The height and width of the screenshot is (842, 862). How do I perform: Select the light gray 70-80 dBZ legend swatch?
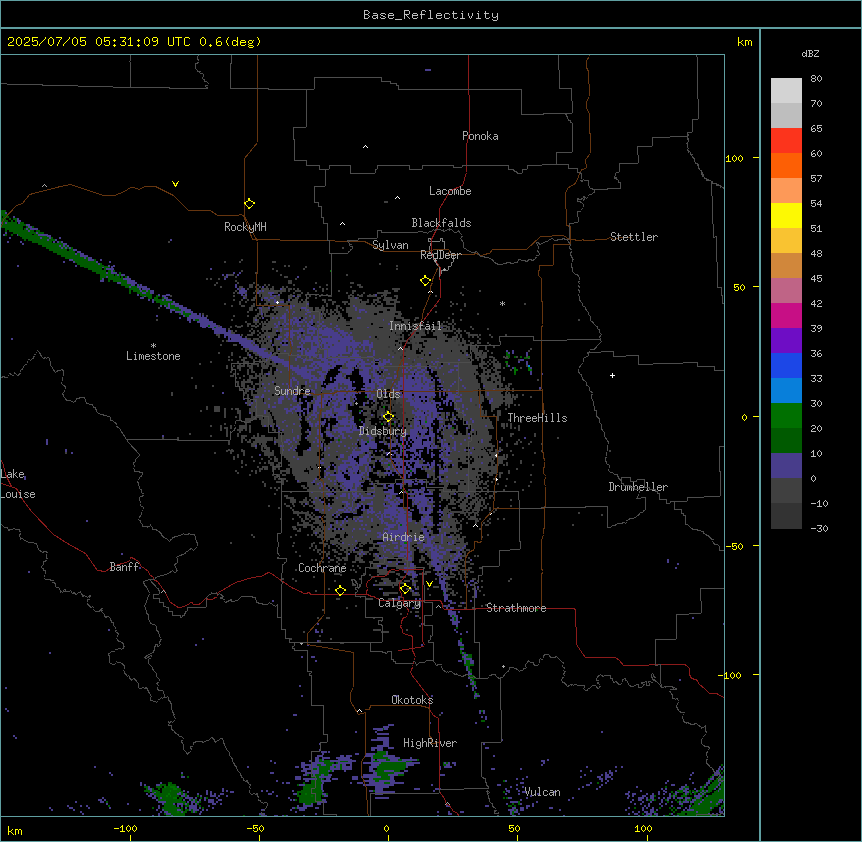[x=786, y=91]
